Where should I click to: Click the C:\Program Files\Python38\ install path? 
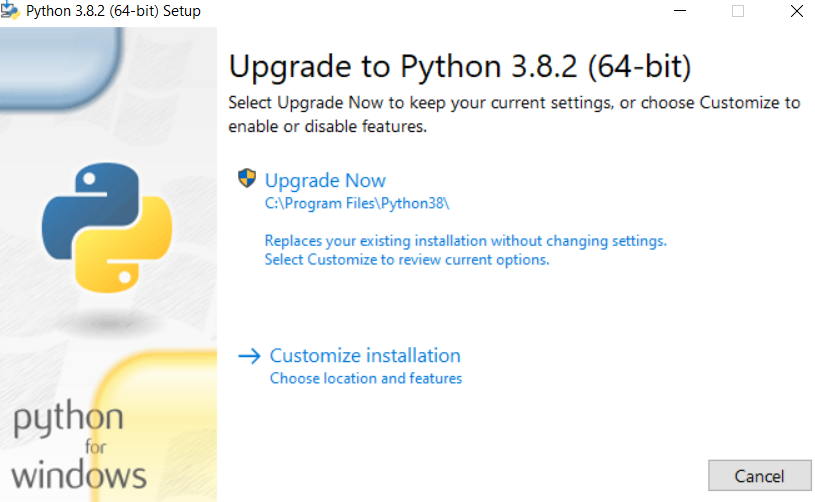coord(357,203)
